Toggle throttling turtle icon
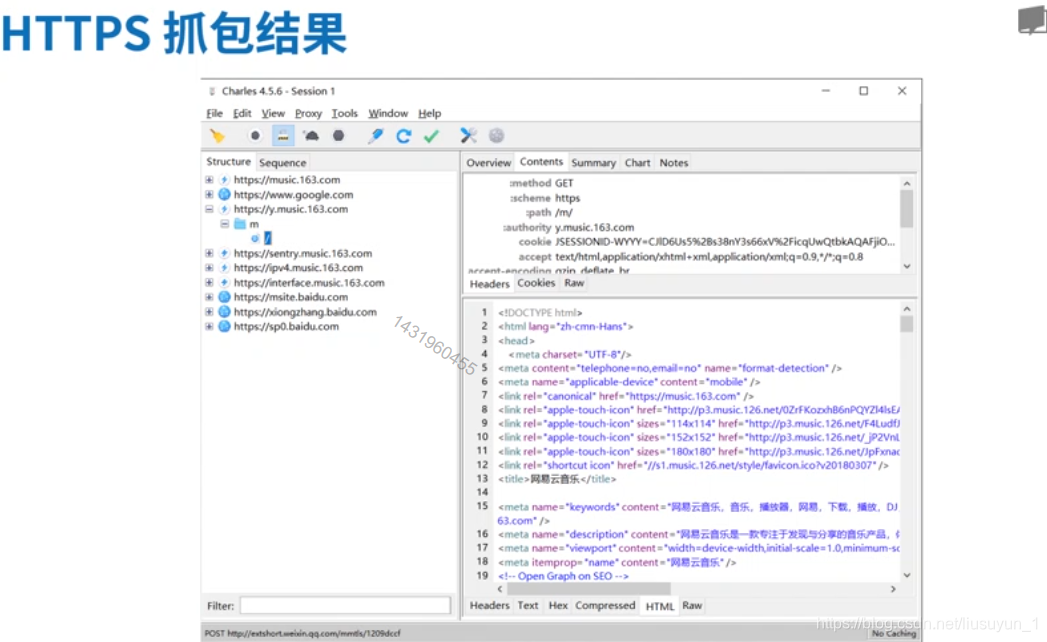 pyautogui.click(x=311, y=136)
